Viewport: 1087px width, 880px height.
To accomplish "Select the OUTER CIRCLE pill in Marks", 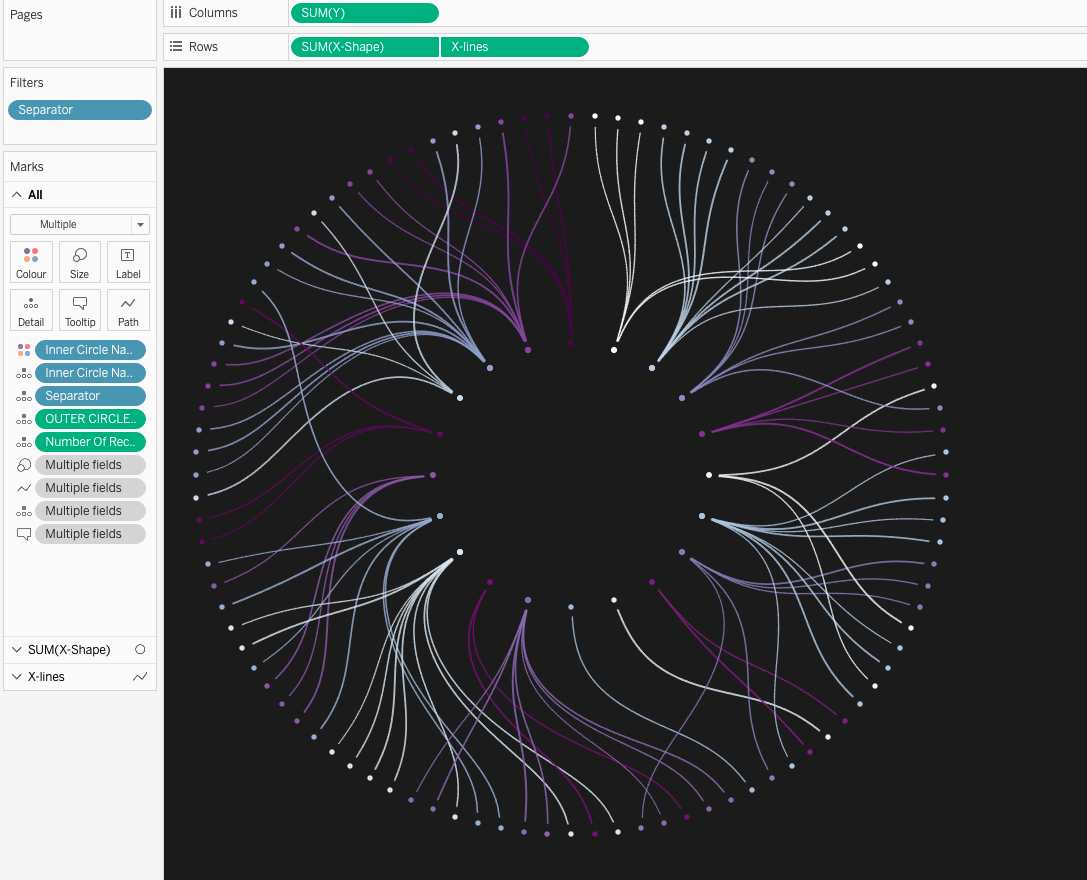I will pyautogui.click(x=90, y=419).
